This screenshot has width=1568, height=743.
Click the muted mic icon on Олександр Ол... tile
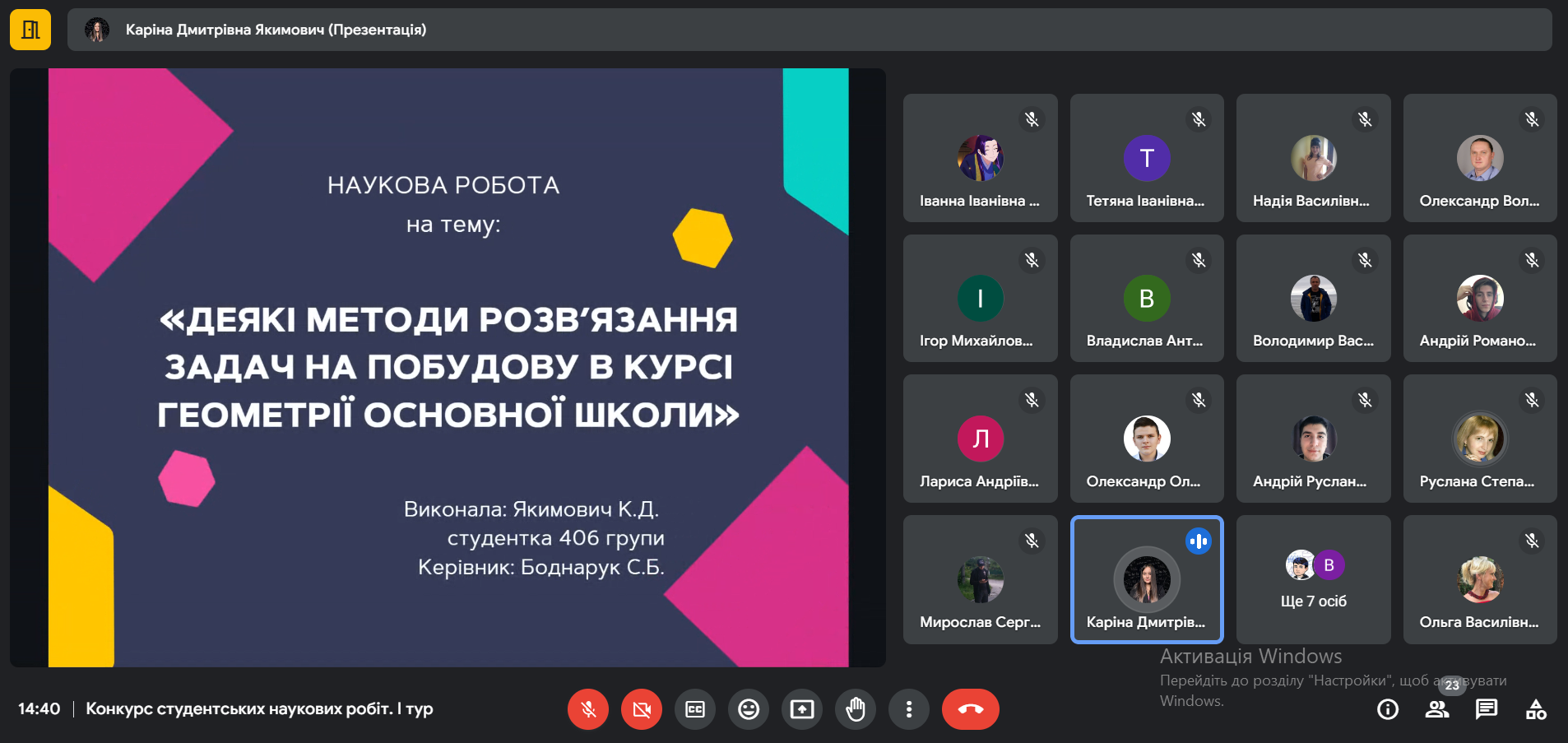tap(1199, 400)
